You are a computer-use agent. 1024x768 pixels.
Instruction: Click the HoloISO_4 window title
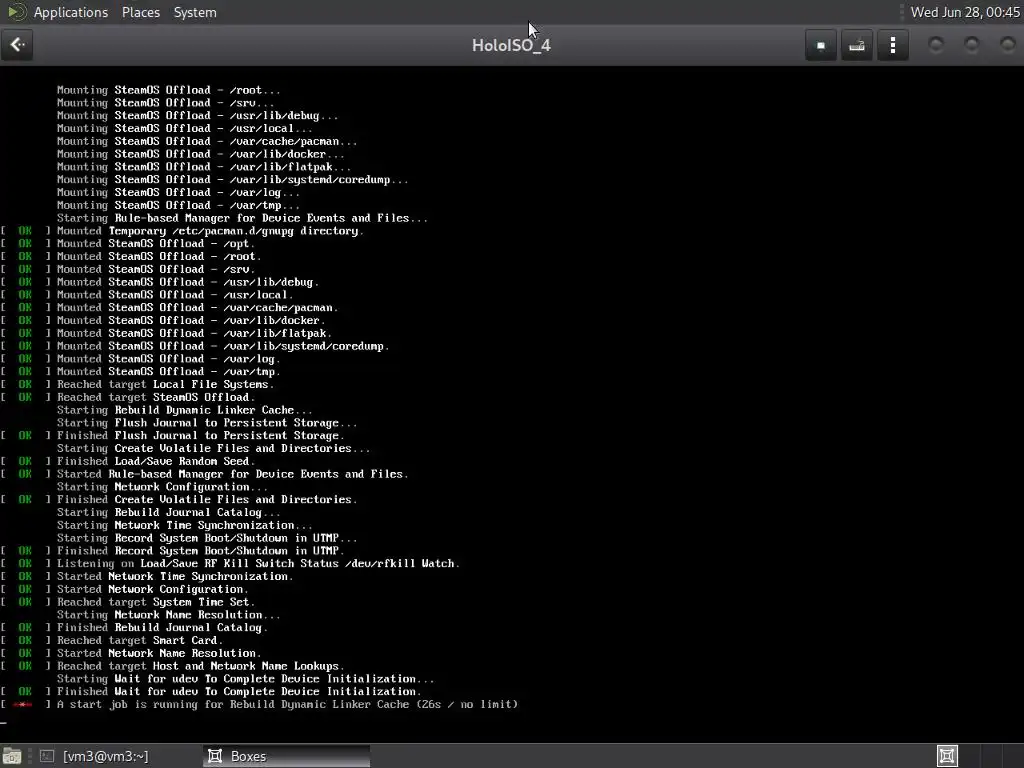511,45
